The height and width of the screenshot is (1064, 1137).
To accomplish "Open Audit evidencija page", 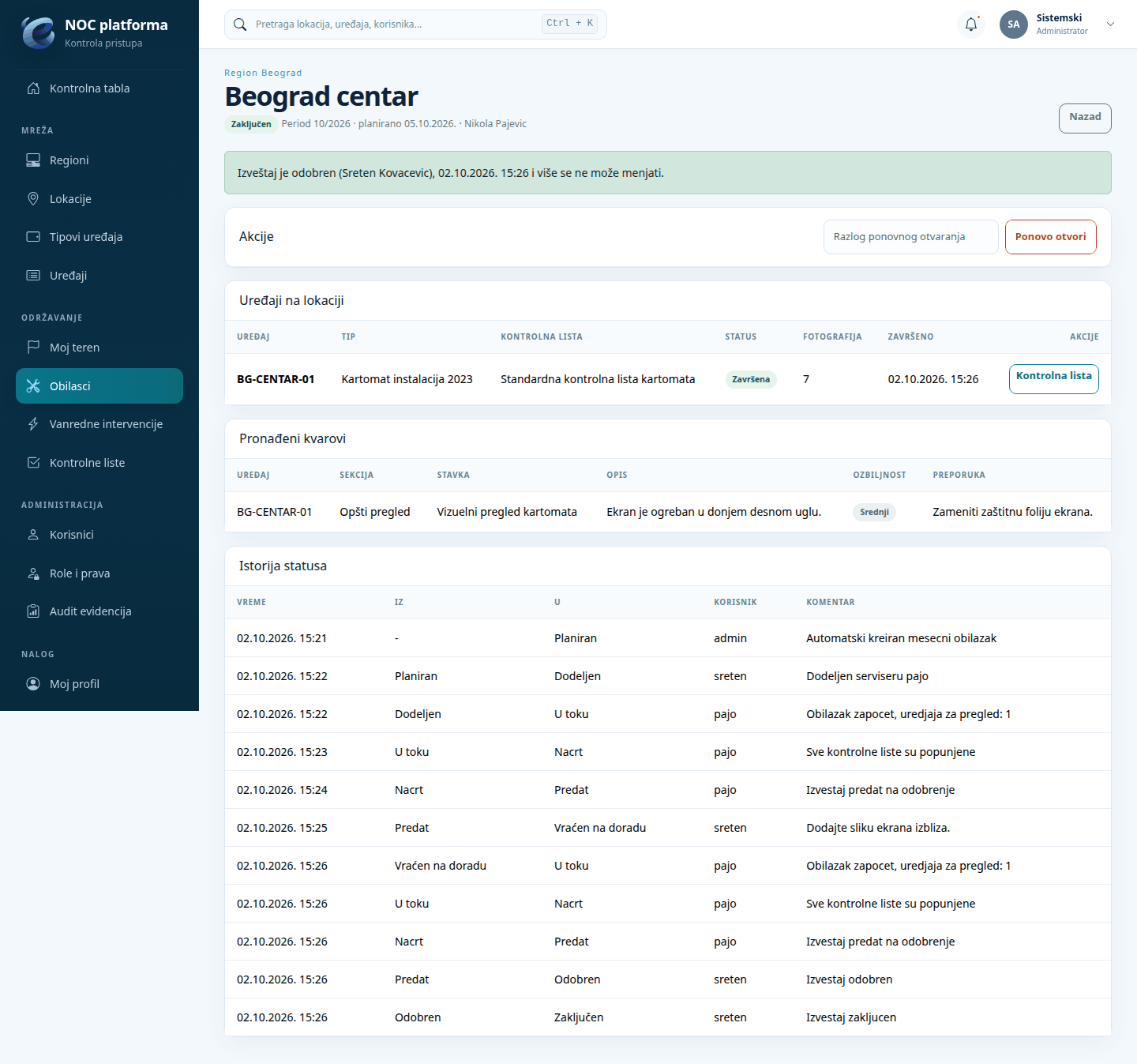I will click(99, 611).
